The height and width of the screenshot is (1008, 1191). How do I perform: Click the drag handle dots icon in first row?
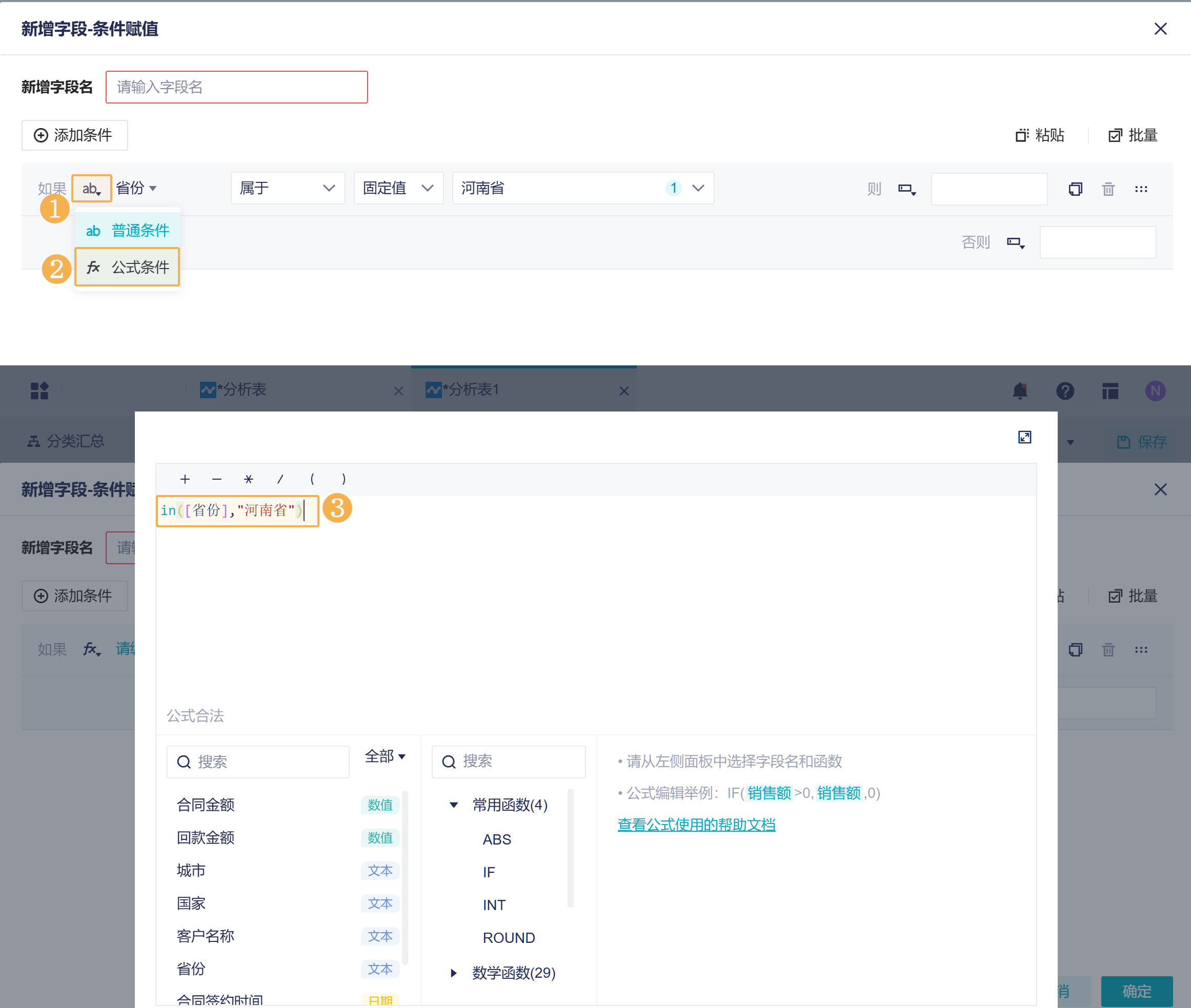1141,189
